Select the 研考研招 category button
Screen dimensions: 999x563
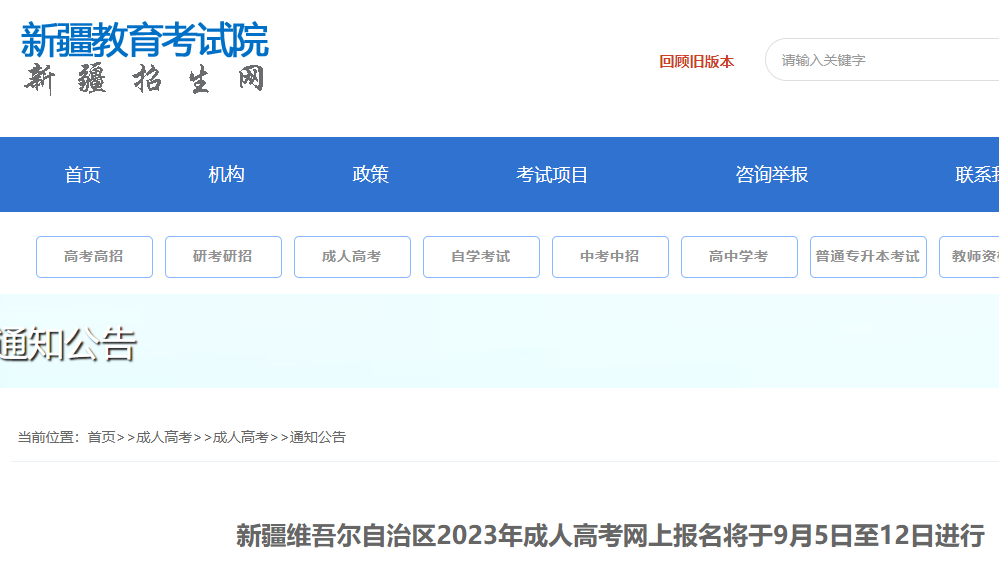223,257
